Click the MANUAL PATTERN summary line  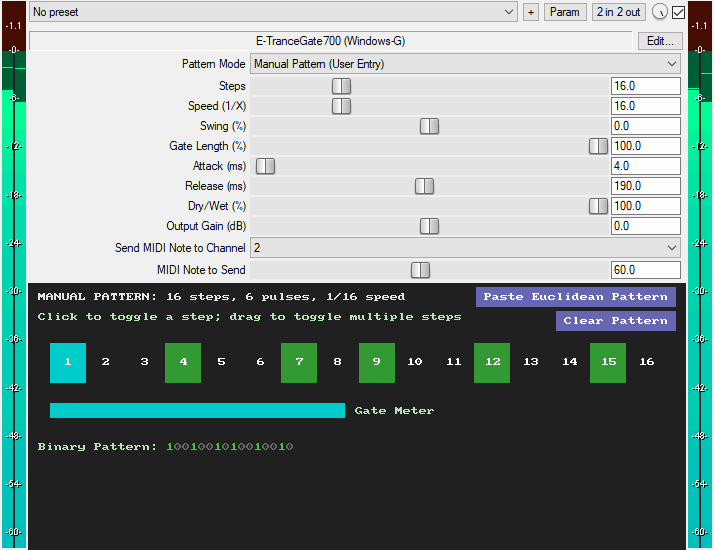[x=221, y=297]
